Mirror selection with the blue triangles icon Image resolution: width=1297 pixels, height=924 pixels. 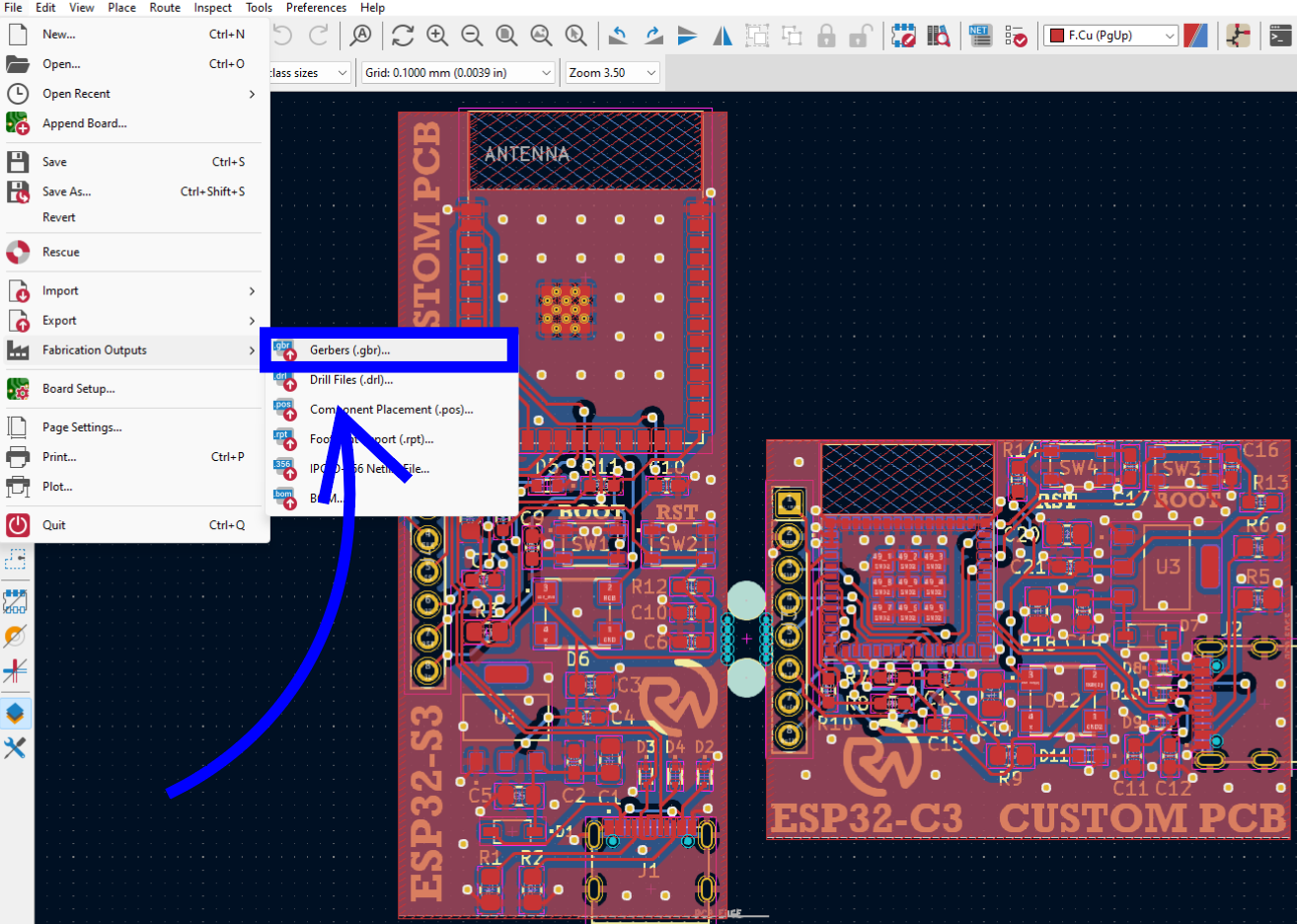723,36
